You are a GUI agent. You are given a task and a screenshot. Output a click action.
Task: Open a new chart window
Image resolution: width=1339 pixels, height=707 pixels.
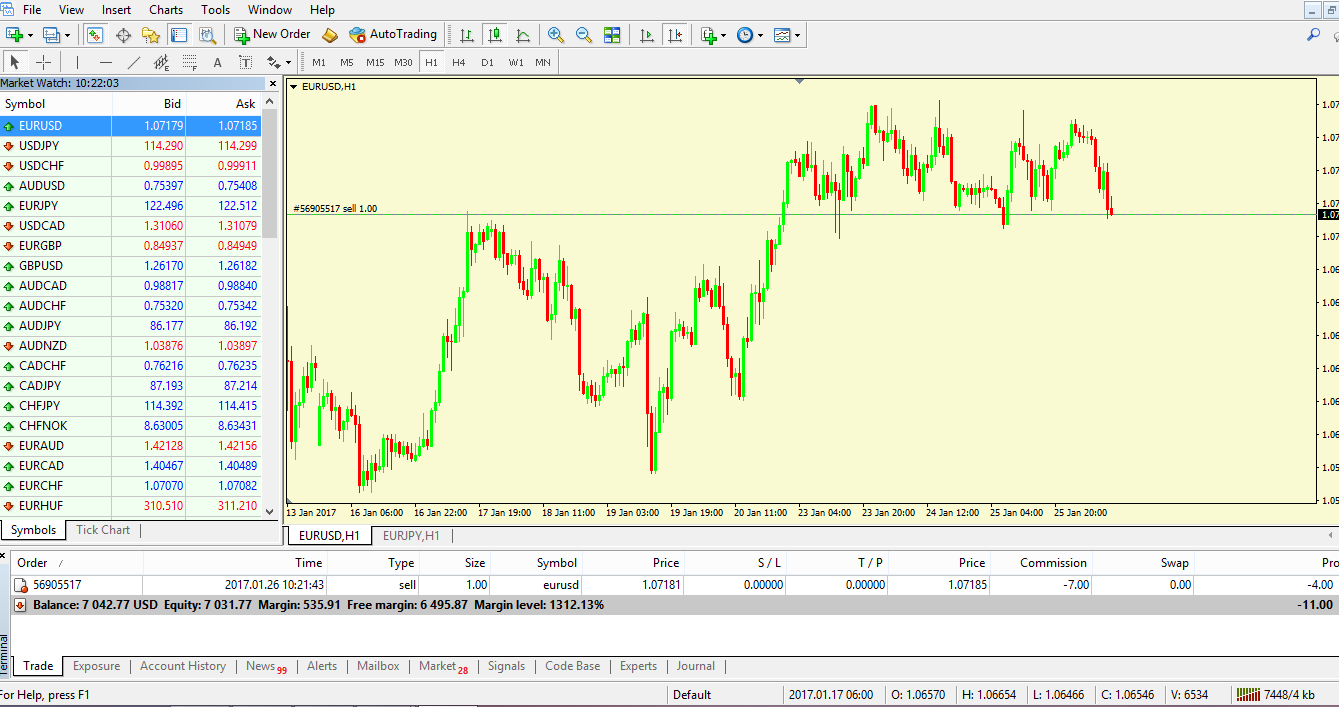click(x=16, y=34)
